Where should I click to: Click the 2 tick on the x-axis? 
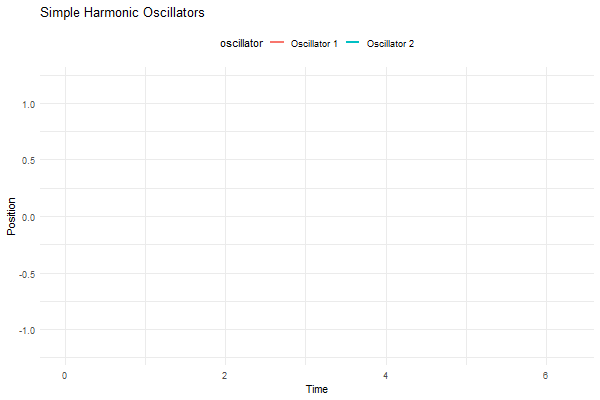click(x=225, y=375)
